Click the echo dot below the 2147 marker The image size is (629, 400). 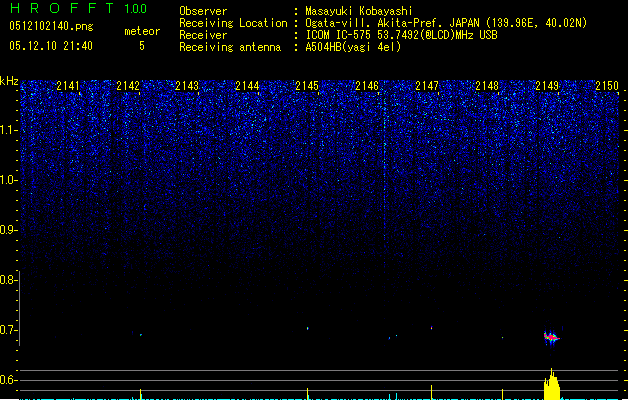pos(432,327)
